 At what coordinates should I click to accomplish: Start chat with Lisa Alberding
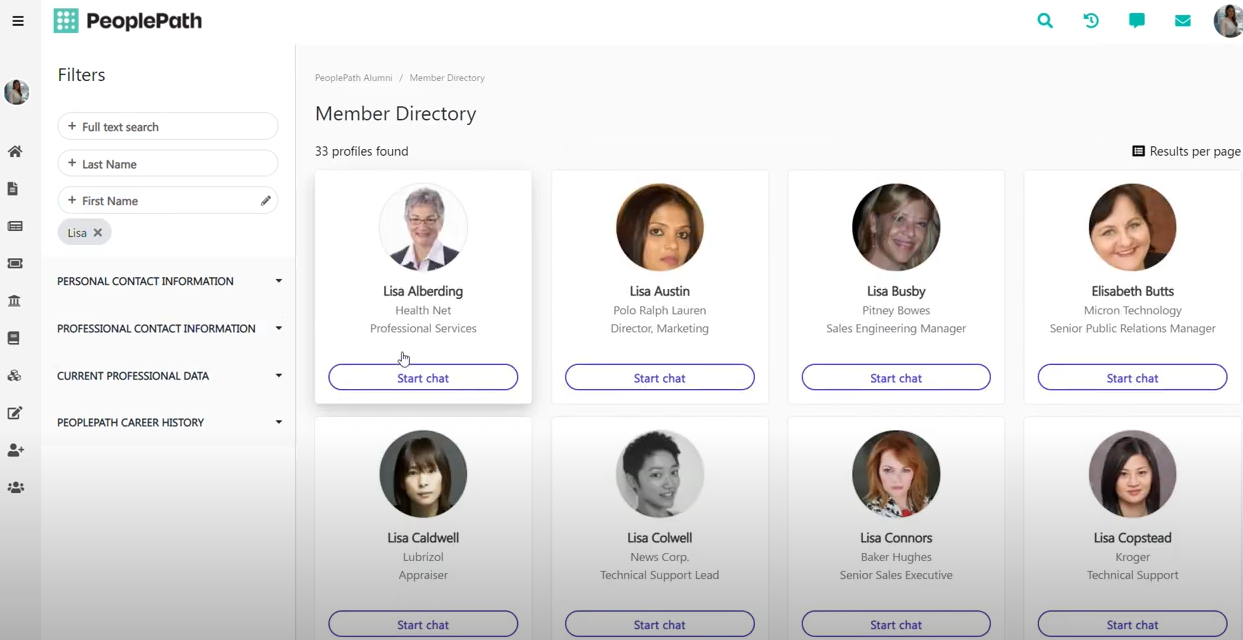point(423,377)
